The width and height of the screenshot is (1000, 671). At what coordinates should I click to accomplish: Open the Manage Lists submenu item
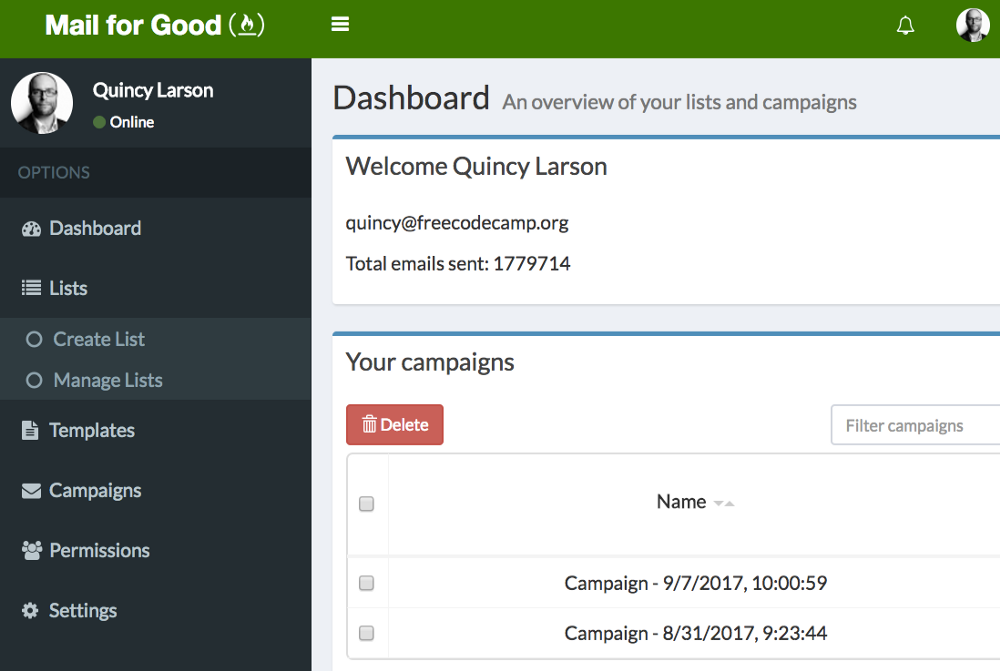click(x=107, y=381)
